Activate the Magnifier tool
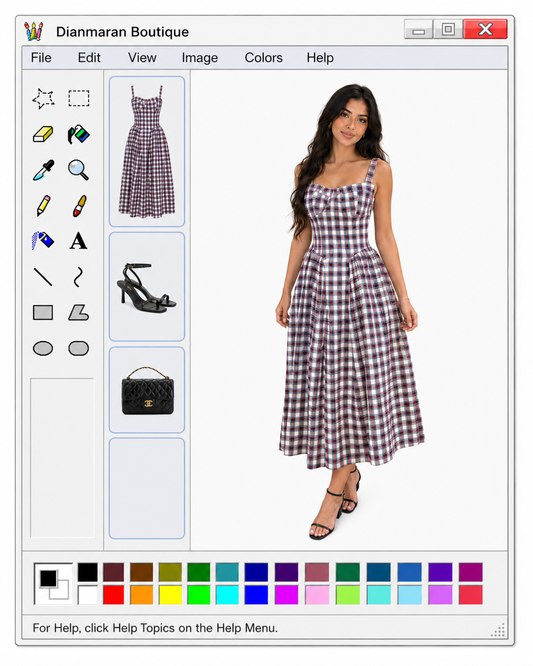The image size is (533, 666). (79, 170)
